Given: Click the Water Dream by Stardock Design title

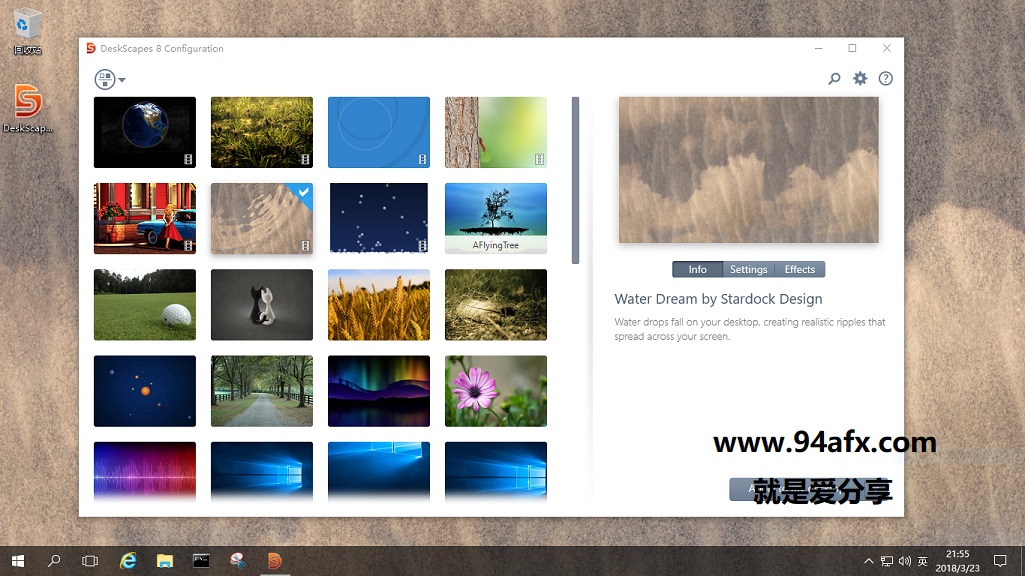Looking at the screenshot, I should (x=718, y=299).
